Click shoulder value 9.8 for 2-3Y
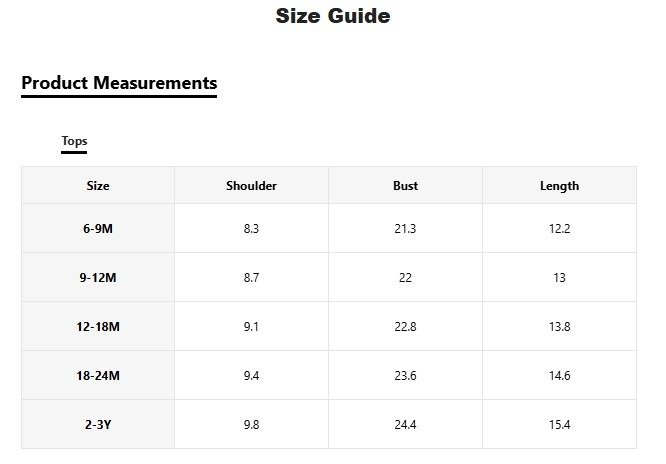This screenshot has width=666, height=464. click(x=251, y=425)
